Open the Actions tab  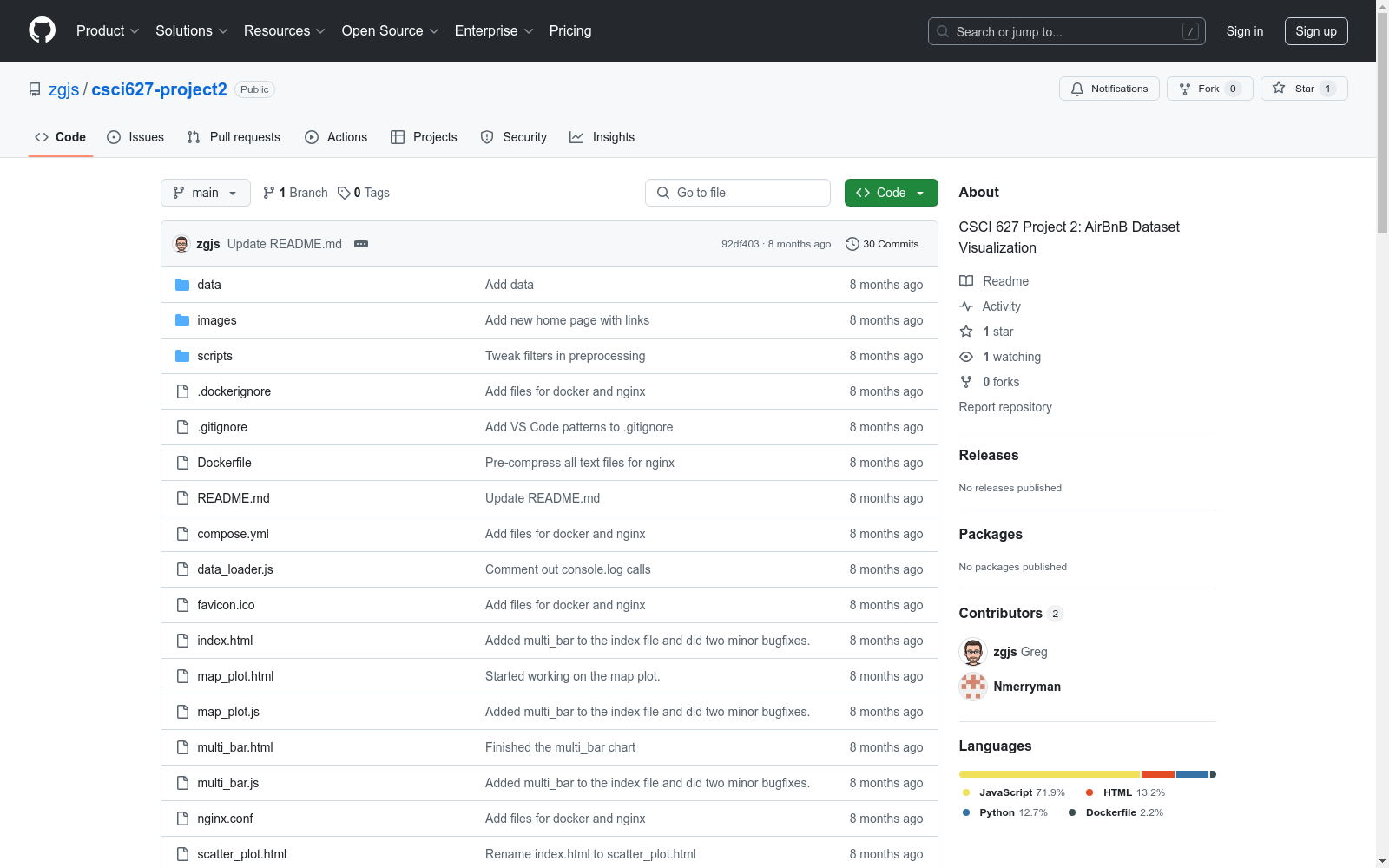pos(336,137)
